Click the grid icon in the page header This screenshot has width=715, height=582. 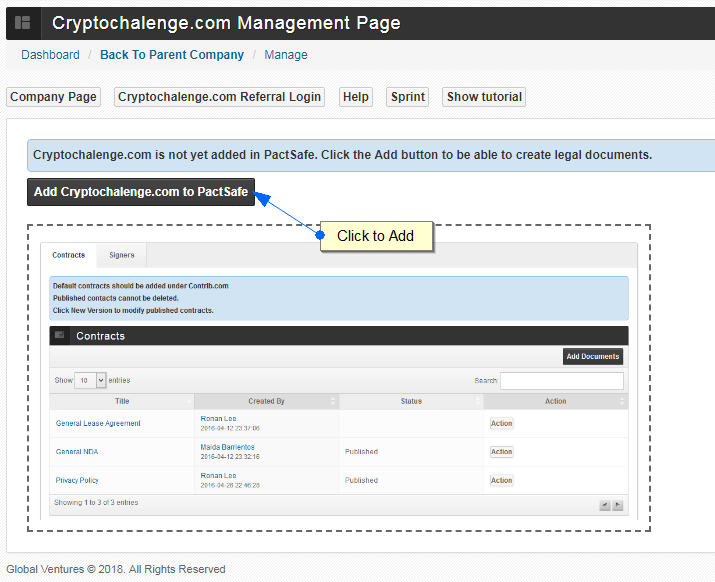tap(22, 23)
